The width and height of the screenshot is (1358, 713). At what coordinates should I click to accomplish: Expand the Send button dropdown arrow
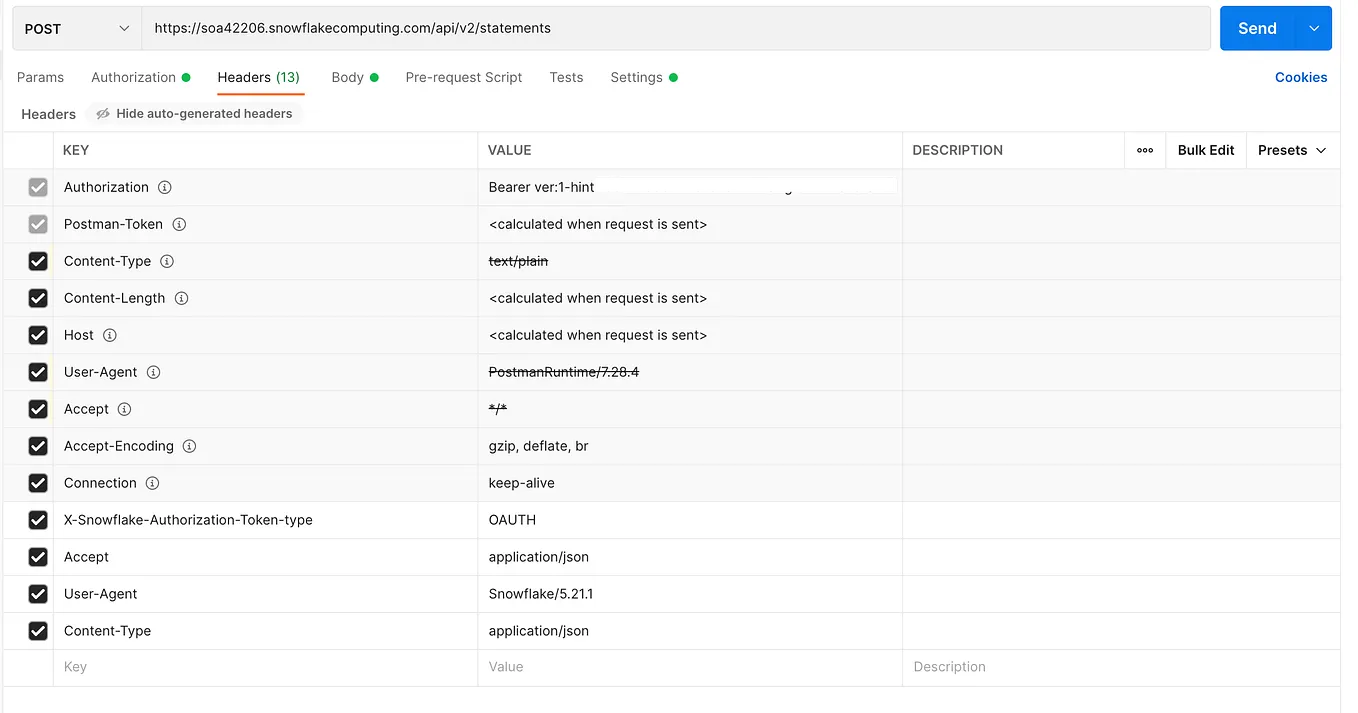coord(1314,28)
